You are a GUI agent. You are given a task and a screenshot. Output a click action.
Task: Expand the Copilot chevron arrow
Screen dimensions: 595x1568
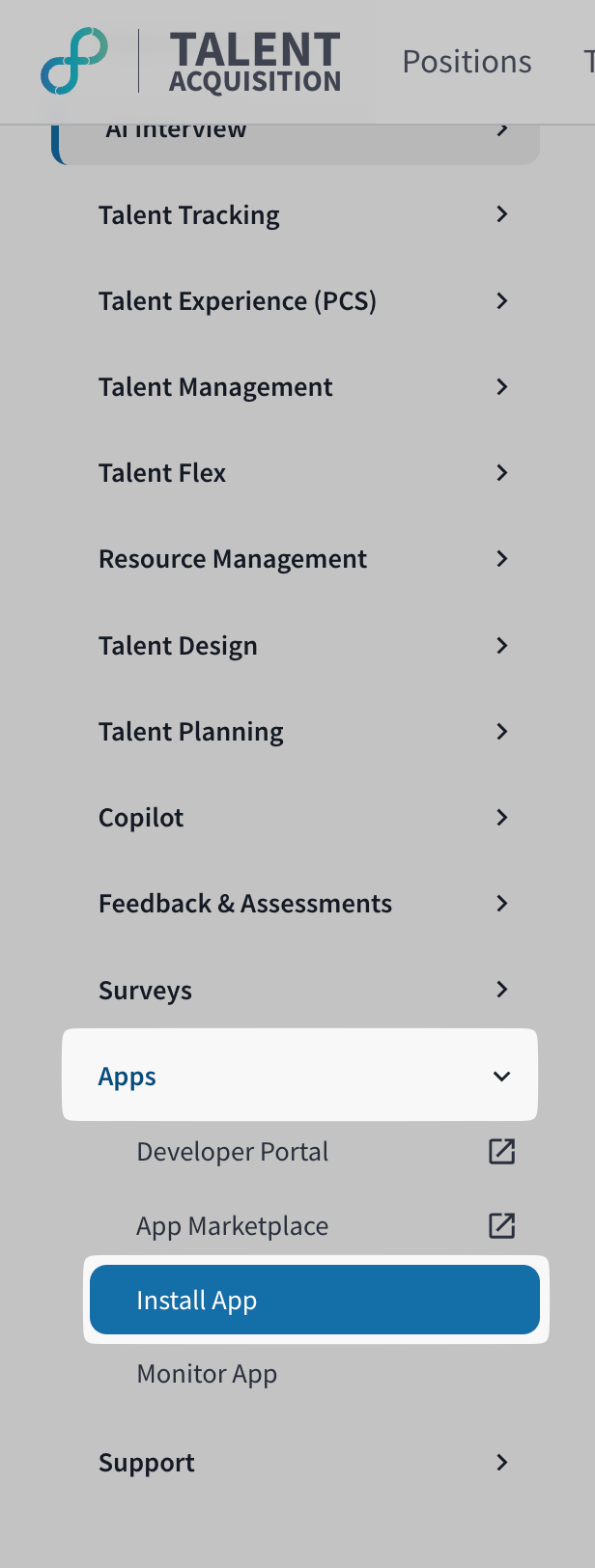click(x=501, y=818)
